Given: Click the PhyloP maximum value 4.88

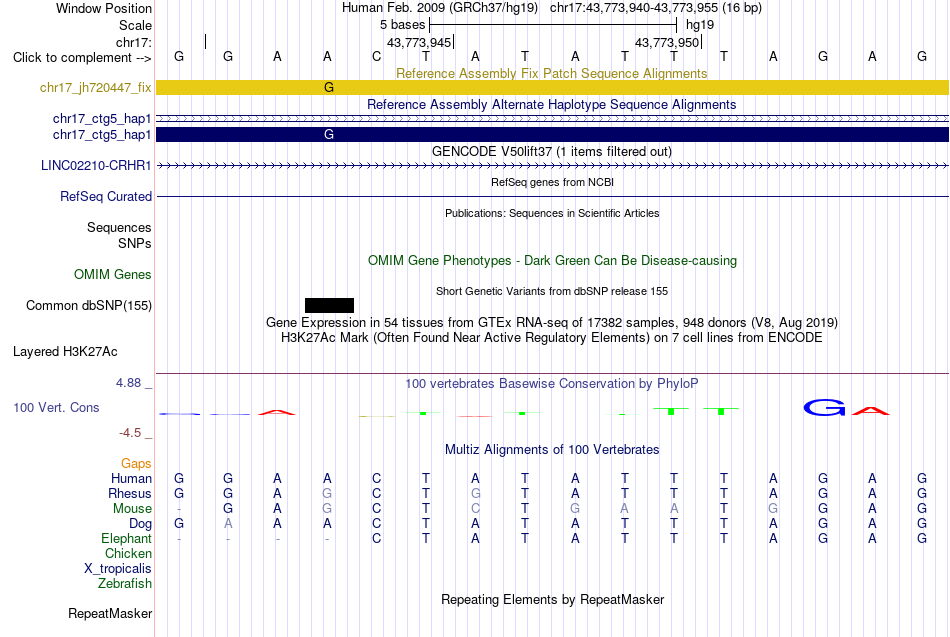Looking at the screenshot, I should pyautogui.click(x=128, y=383).
